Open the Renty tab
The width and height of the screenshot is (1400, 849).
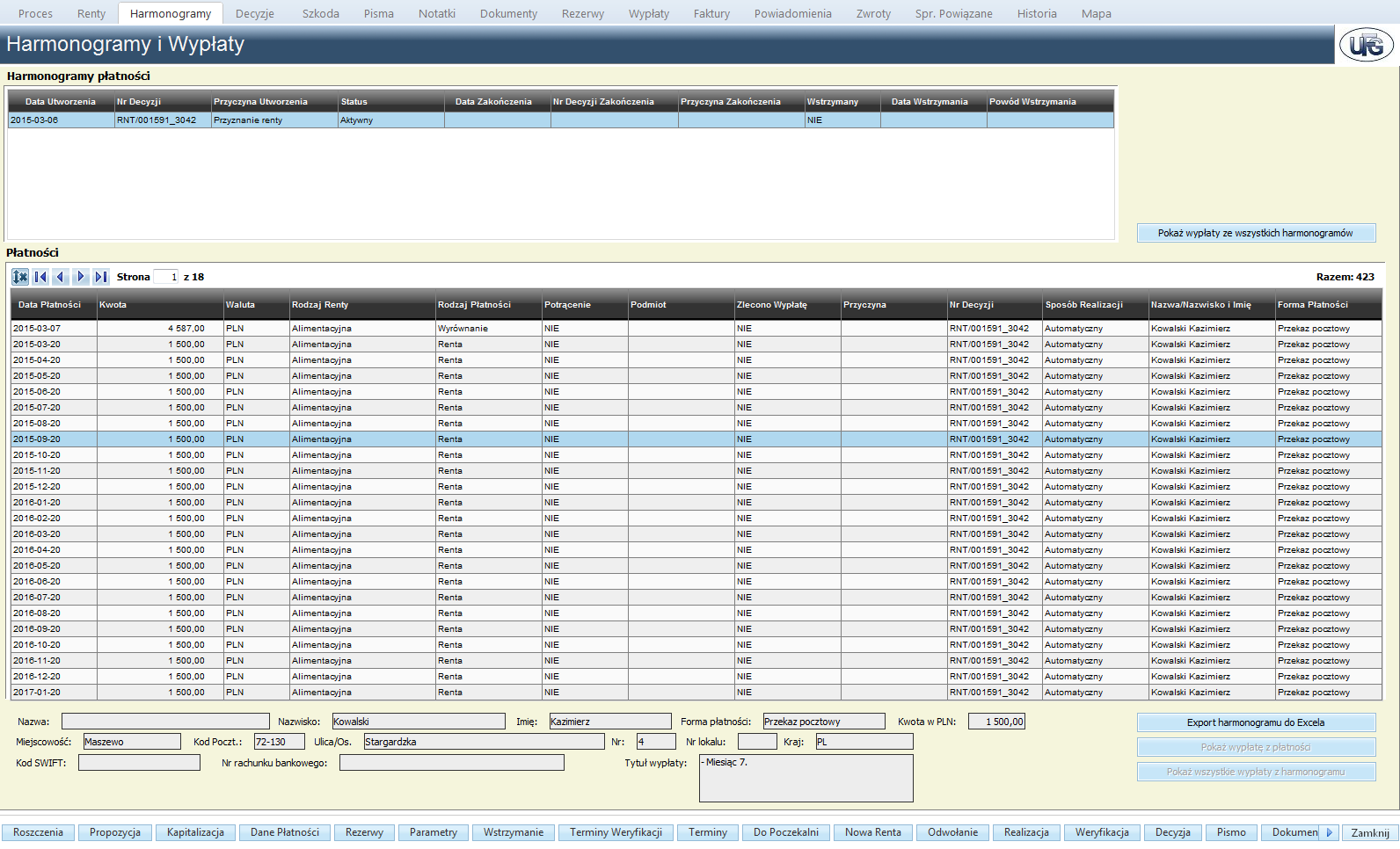pos(91,13)
